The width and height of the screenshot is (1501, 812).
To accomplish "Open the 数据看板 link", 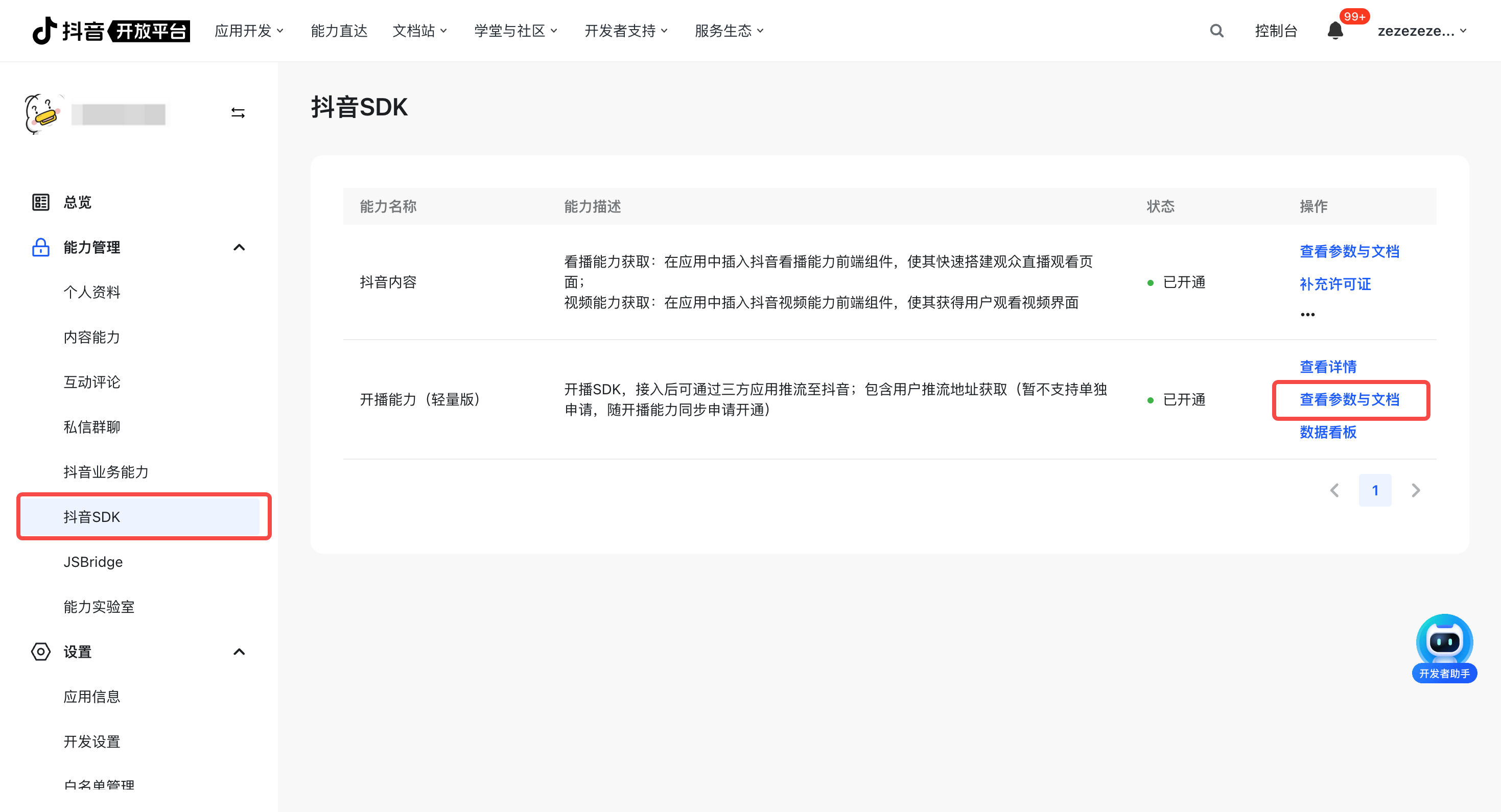I will pyautogui.click(x=1328, y=432).
